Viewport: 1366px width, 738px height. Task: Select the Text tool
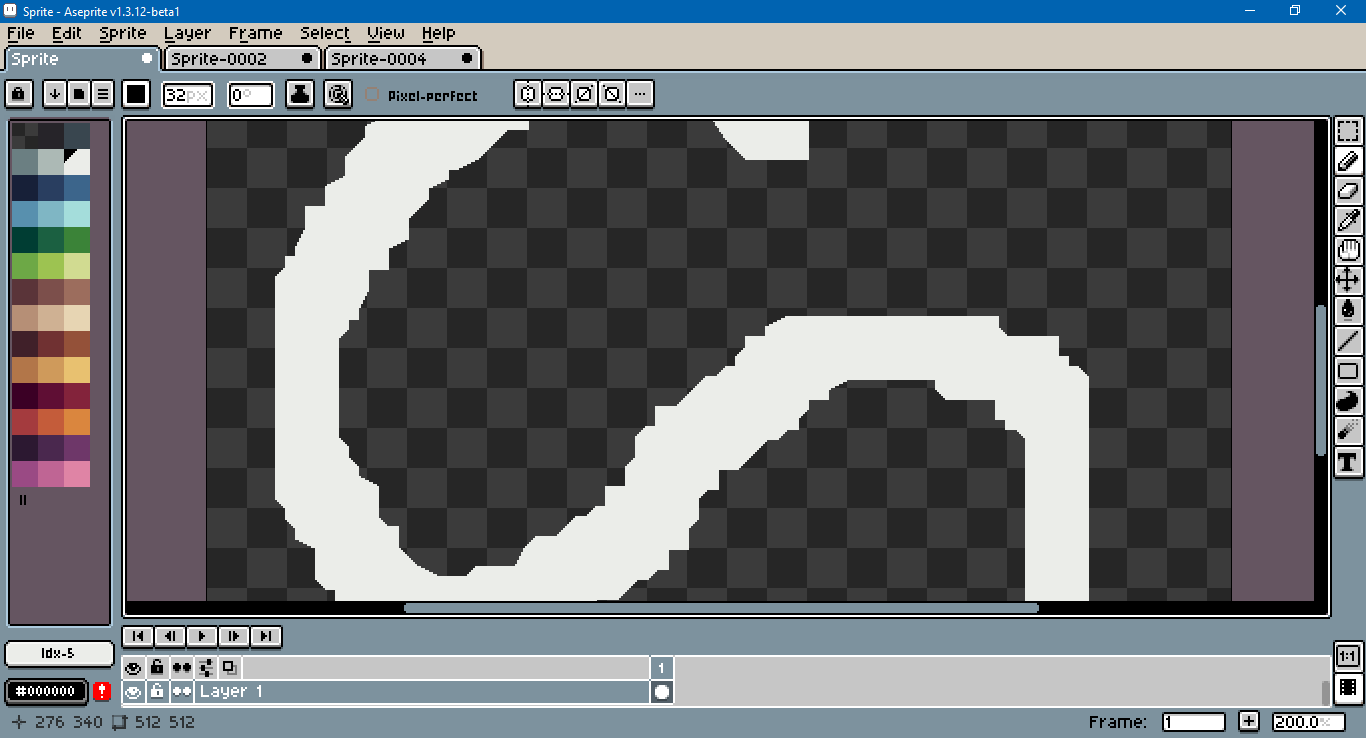1348,461
